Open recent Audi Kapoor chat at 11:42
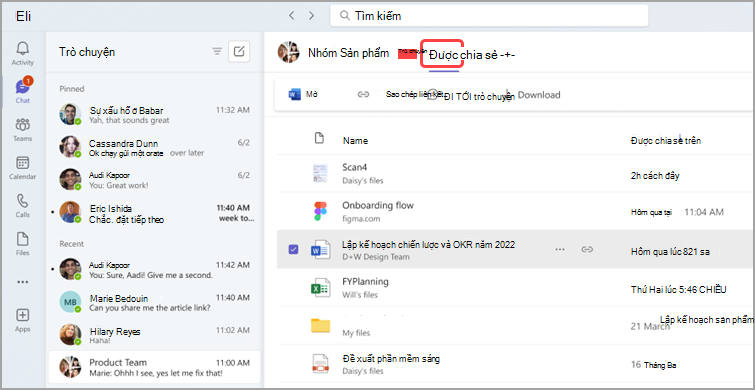Screen dimensions: 755x390 point(155,270)
